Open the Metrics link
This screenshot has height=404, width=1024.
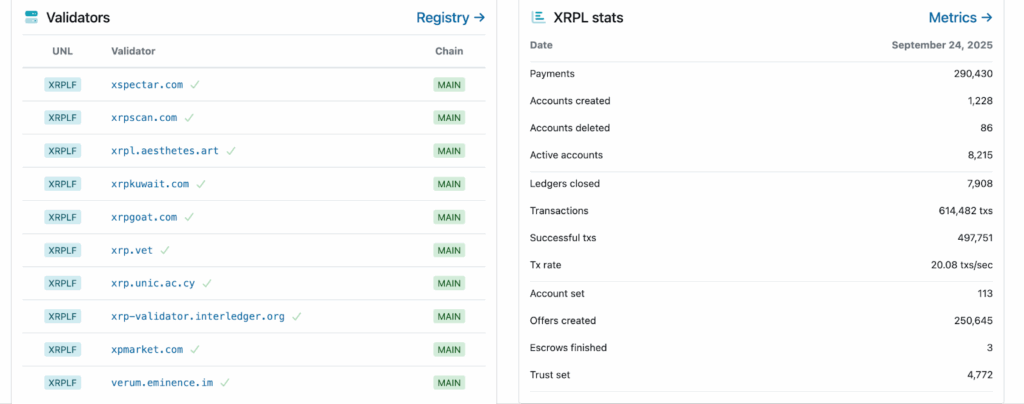point(960,17)
